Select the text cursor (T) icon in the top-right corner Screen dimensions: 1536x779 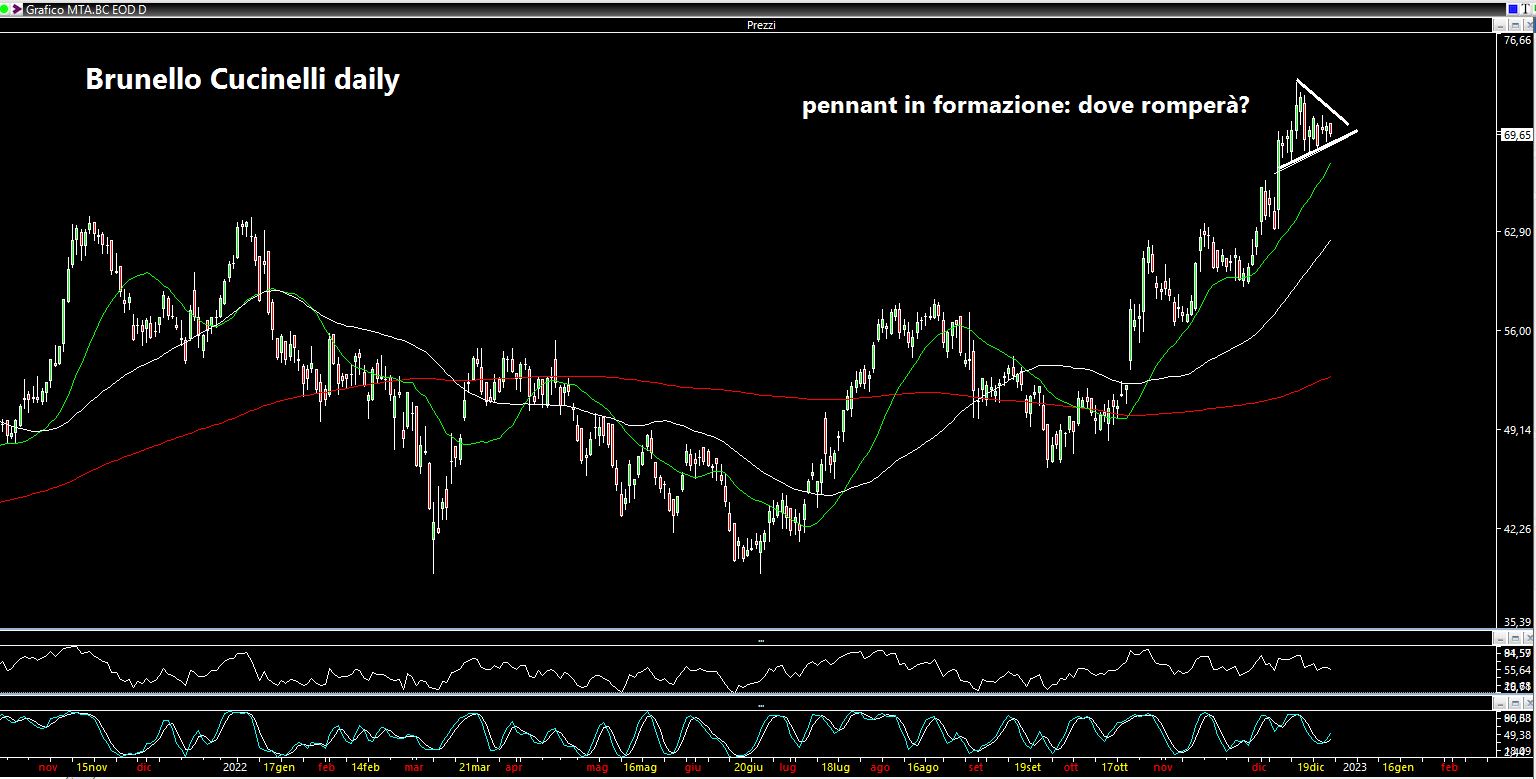coord(1526,9)
